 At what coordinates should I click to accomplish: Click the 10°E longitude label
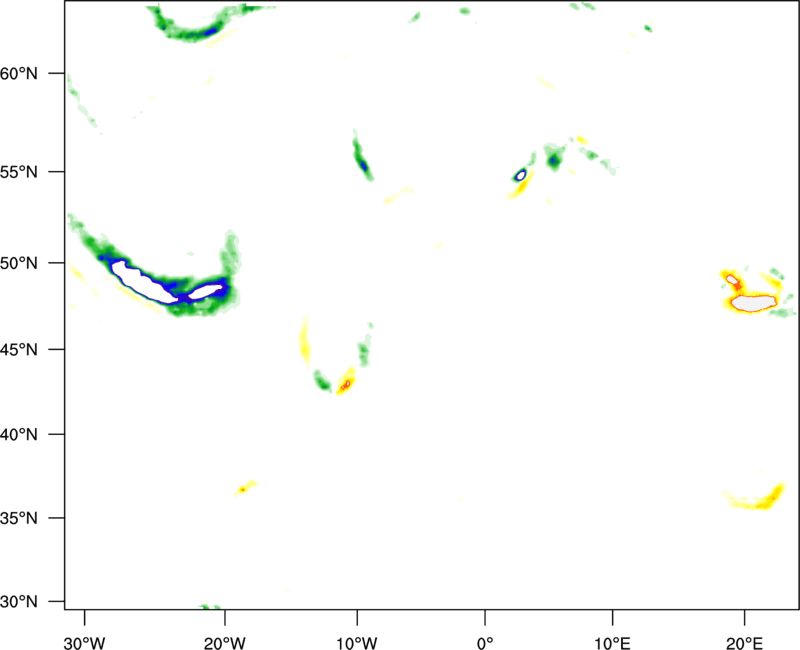(612, 643)
